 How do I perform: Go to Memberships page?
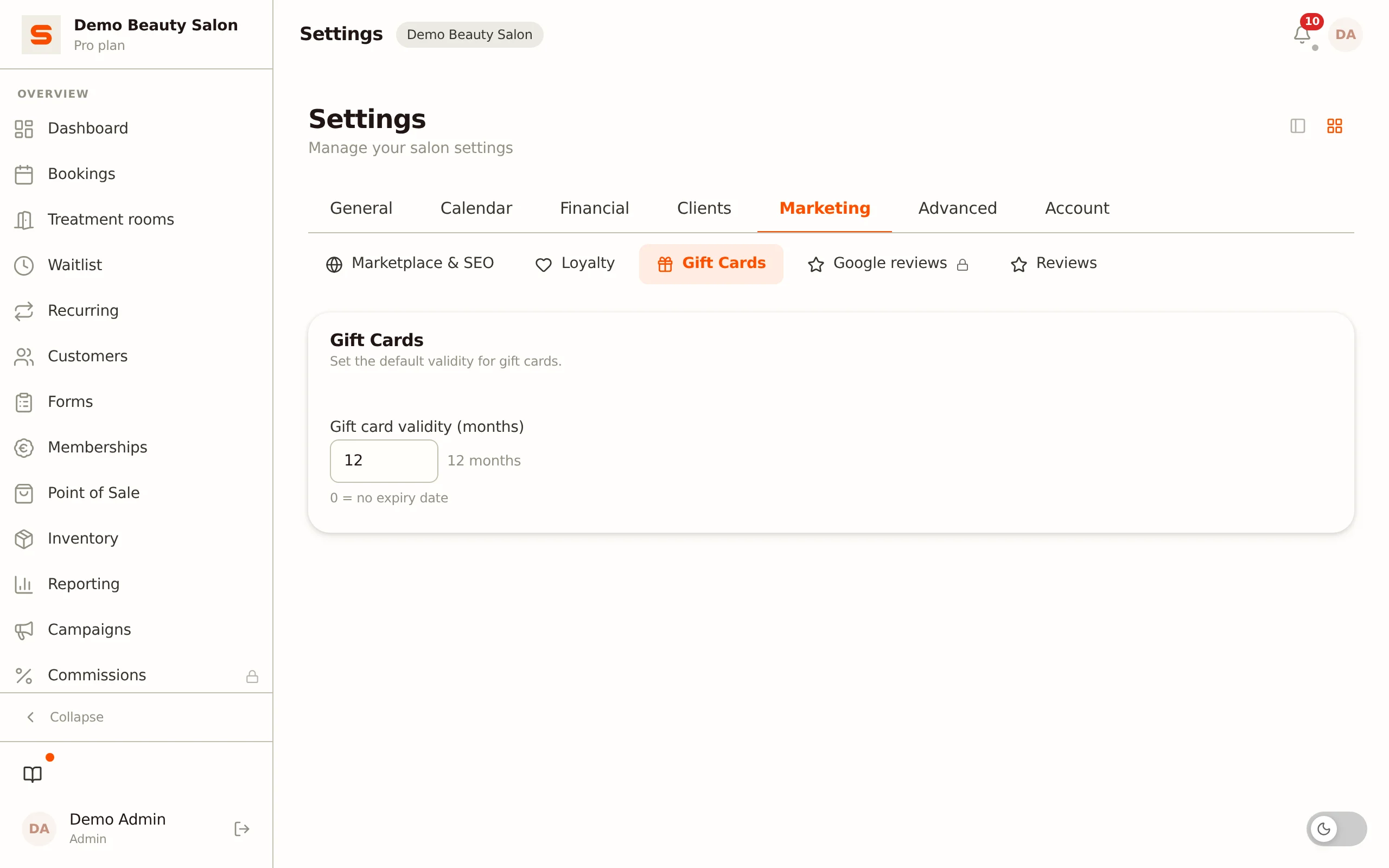[137, 448]
